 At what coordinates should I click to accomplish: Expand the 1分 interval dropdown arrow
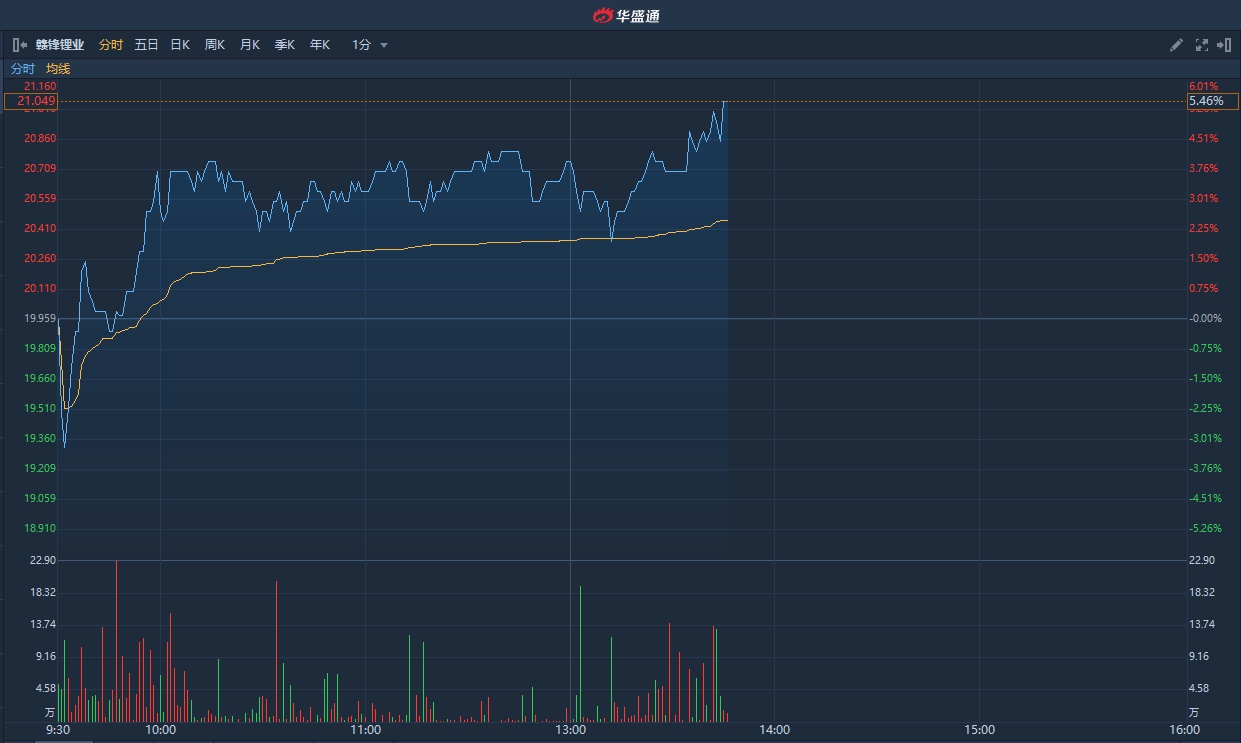pyautogui.click(x=384, y=46)
